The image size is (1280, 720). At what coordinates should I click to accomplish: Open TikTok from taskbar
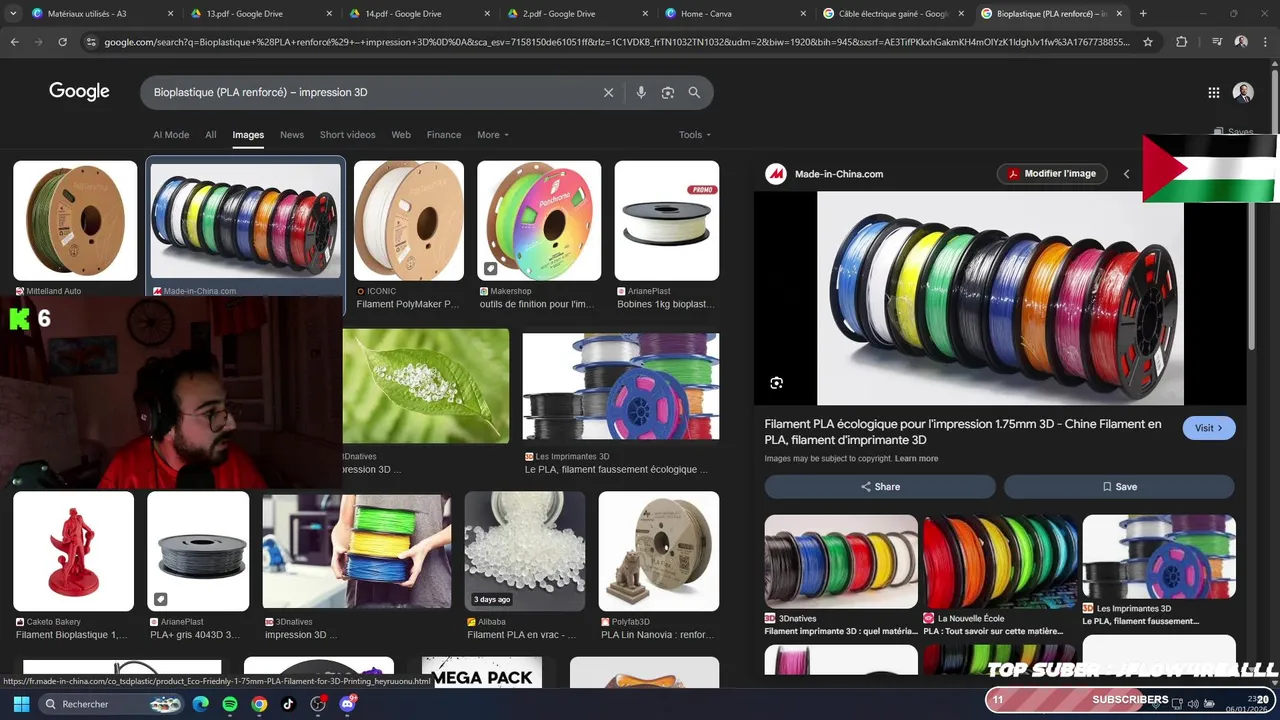pos(288,704)
